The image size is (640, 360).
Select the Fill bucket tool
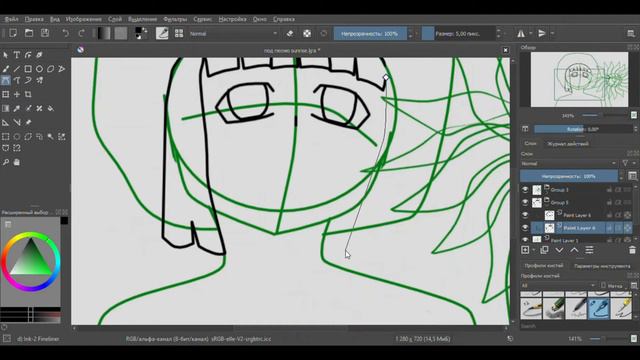(x=51, y=108)
